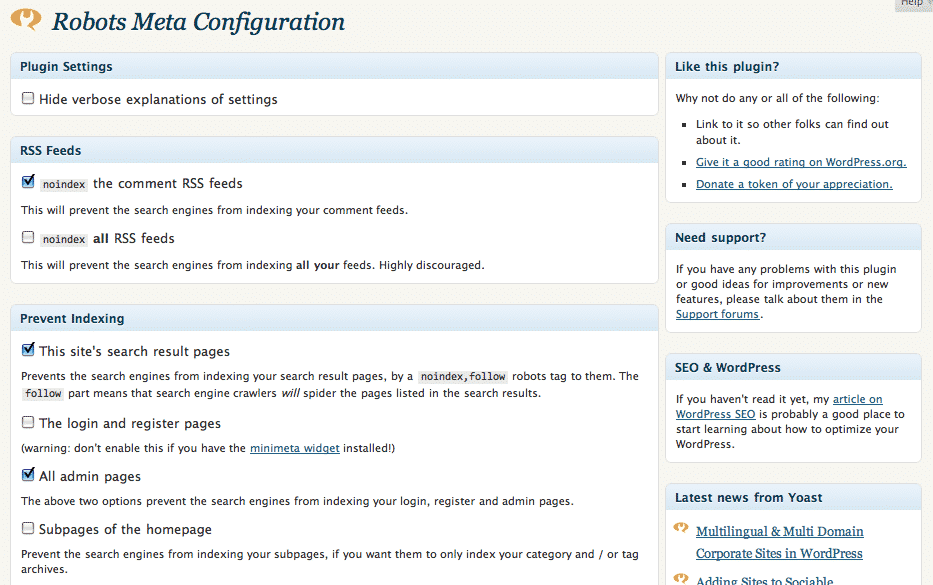The height and width of the screenshot is (585, 933).
Task: Open the article on WordPress SEO link
Action: [779, 406]
